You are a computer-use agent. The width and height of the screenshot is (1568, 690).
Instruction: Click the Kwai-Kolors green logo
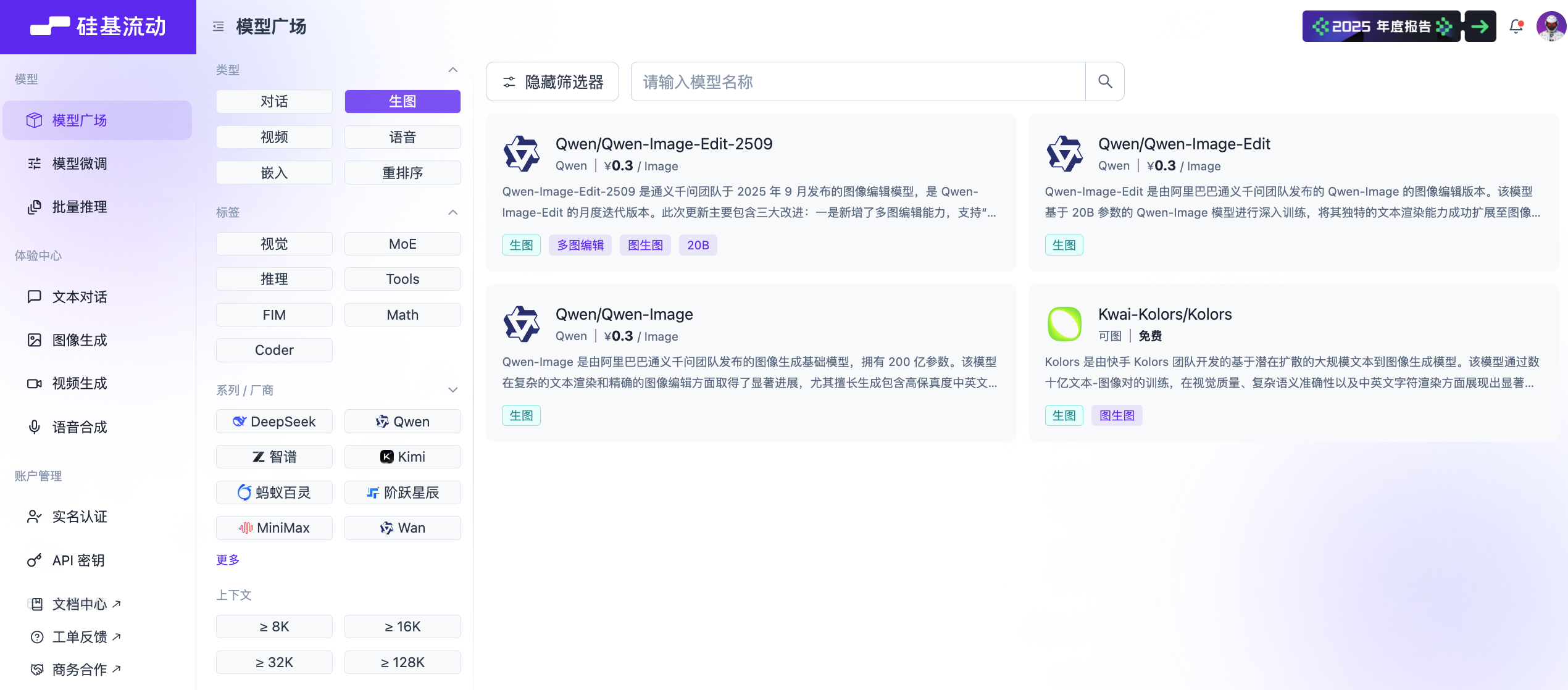click(1064, 324)
